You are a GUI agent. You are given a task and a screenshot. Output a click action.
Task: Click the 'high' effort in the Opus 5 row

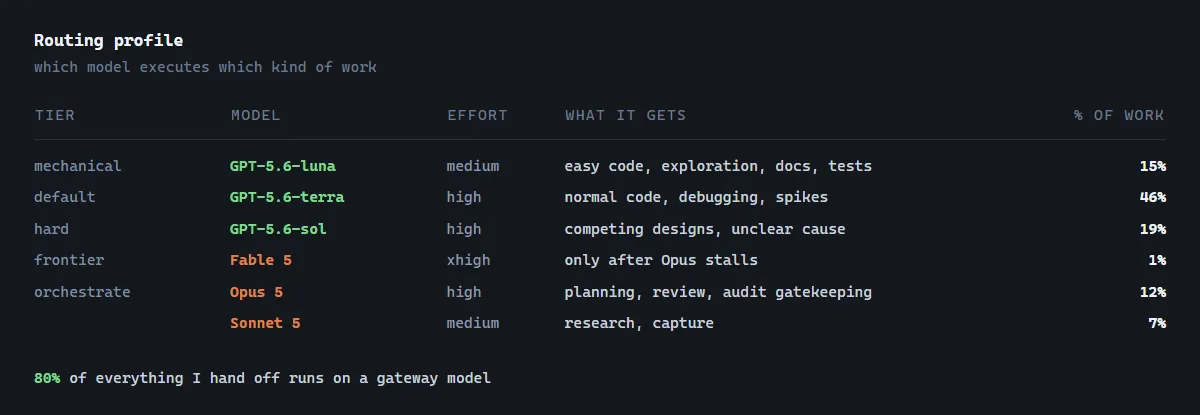coord(464,292)
